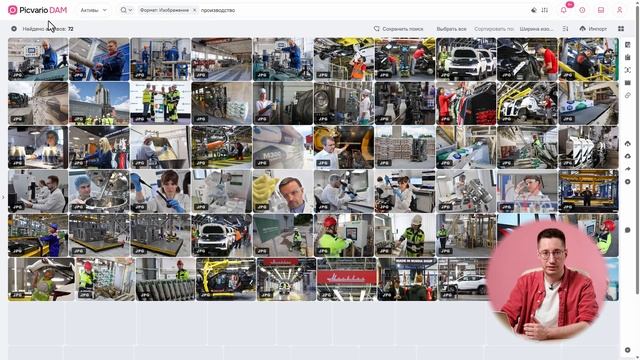640x360 pixels.
Task: Click the frame-corners icon in right sidebar
Action: point(628,70)
